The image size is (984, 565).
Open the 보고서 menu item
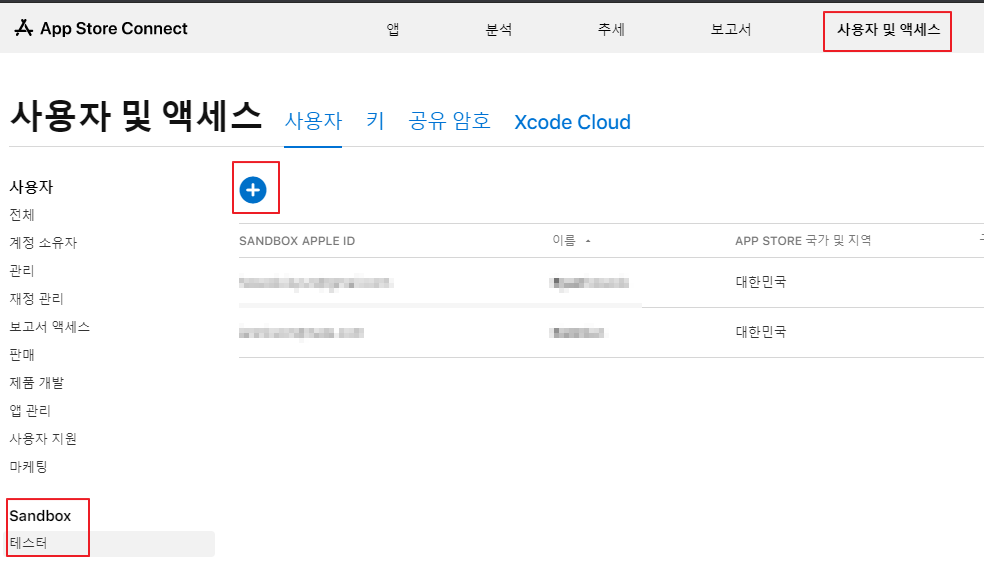[730, 29]
